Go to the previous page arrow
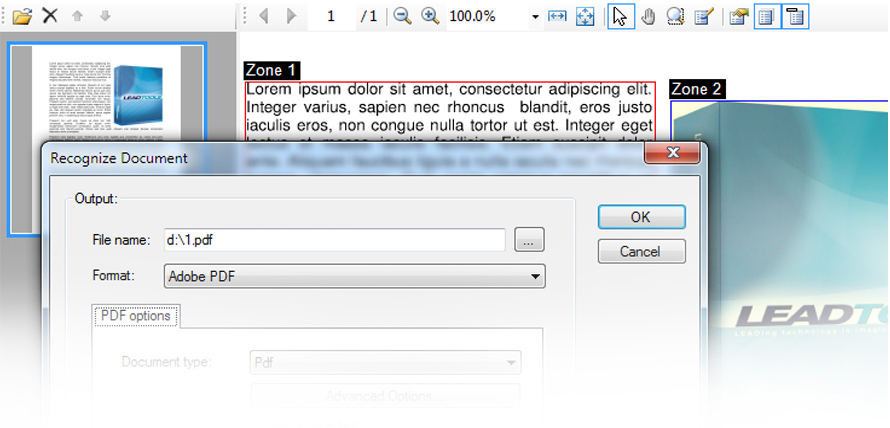This screenshot has height=428, width=890. pos(264,16)
